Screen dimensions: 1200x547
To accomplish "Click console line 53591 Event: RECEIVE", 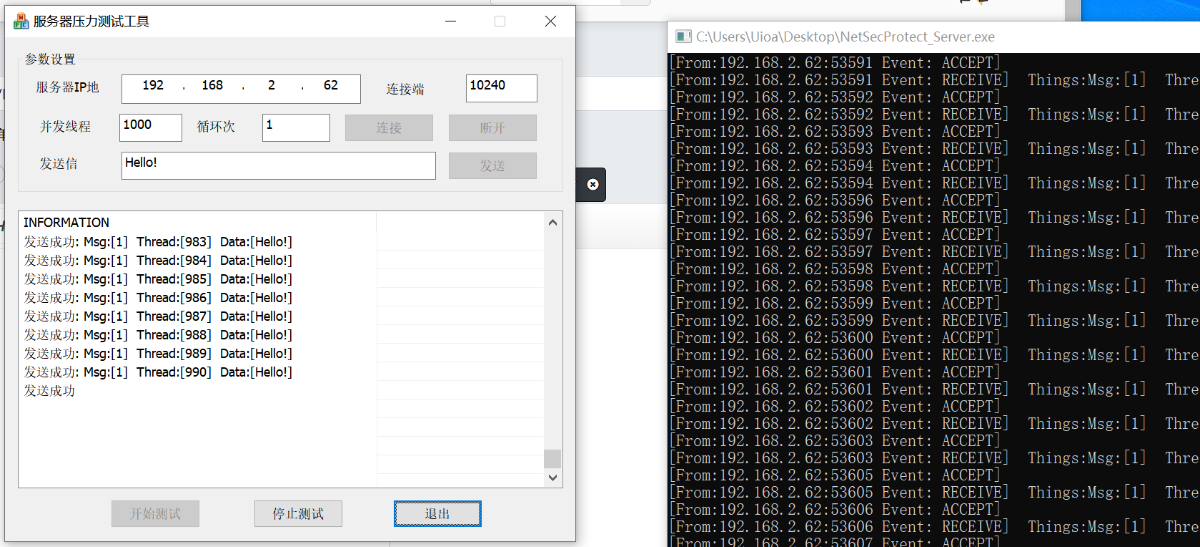I will tap(840, 80).
